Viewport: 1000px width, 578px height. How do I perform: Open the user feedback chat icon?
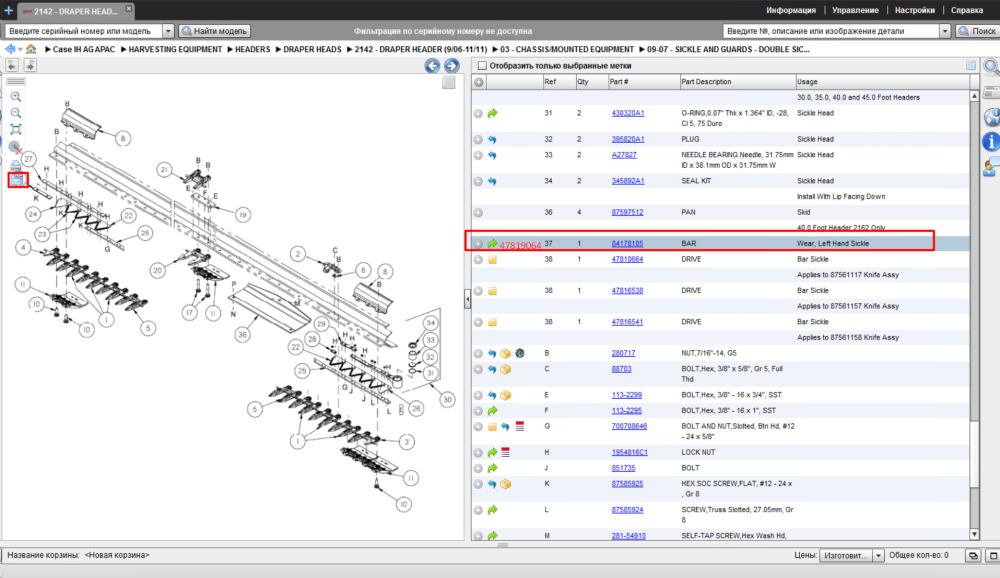(991, 167)
